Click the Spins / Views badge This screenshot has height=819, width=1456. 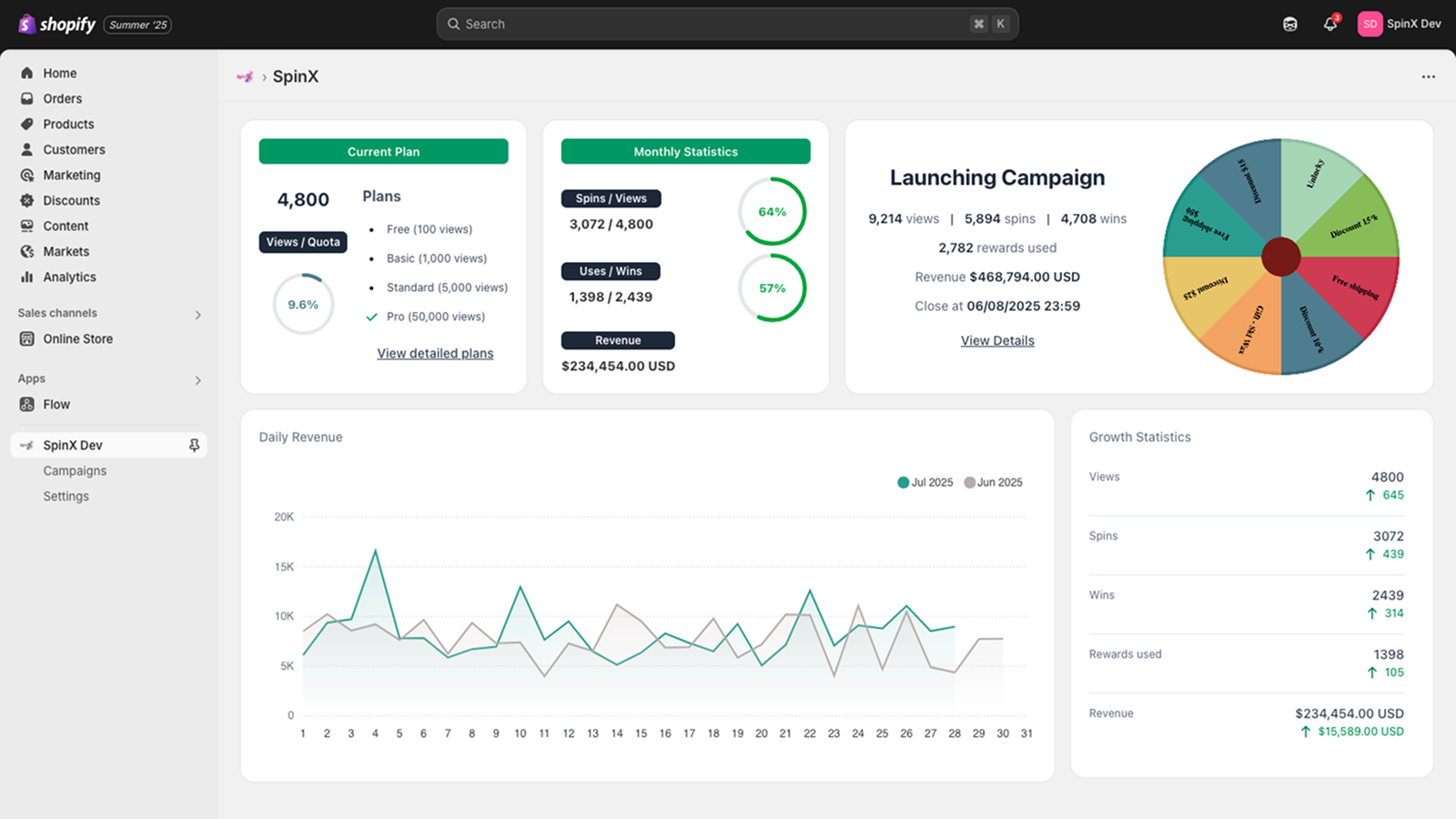(611, 198)
